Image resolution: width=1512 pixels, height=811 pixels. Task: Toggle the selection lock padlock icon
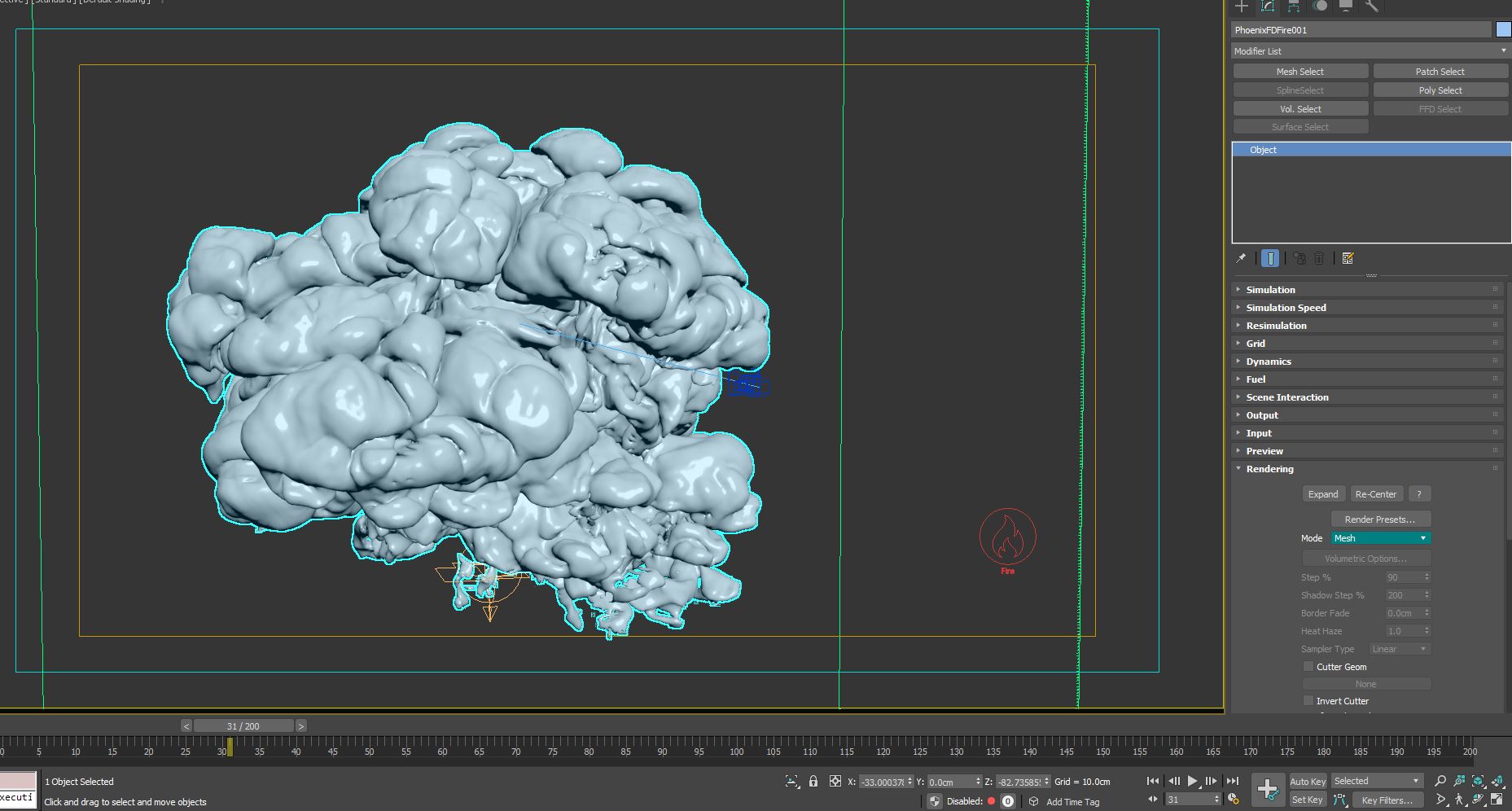(x=813, y=782)
